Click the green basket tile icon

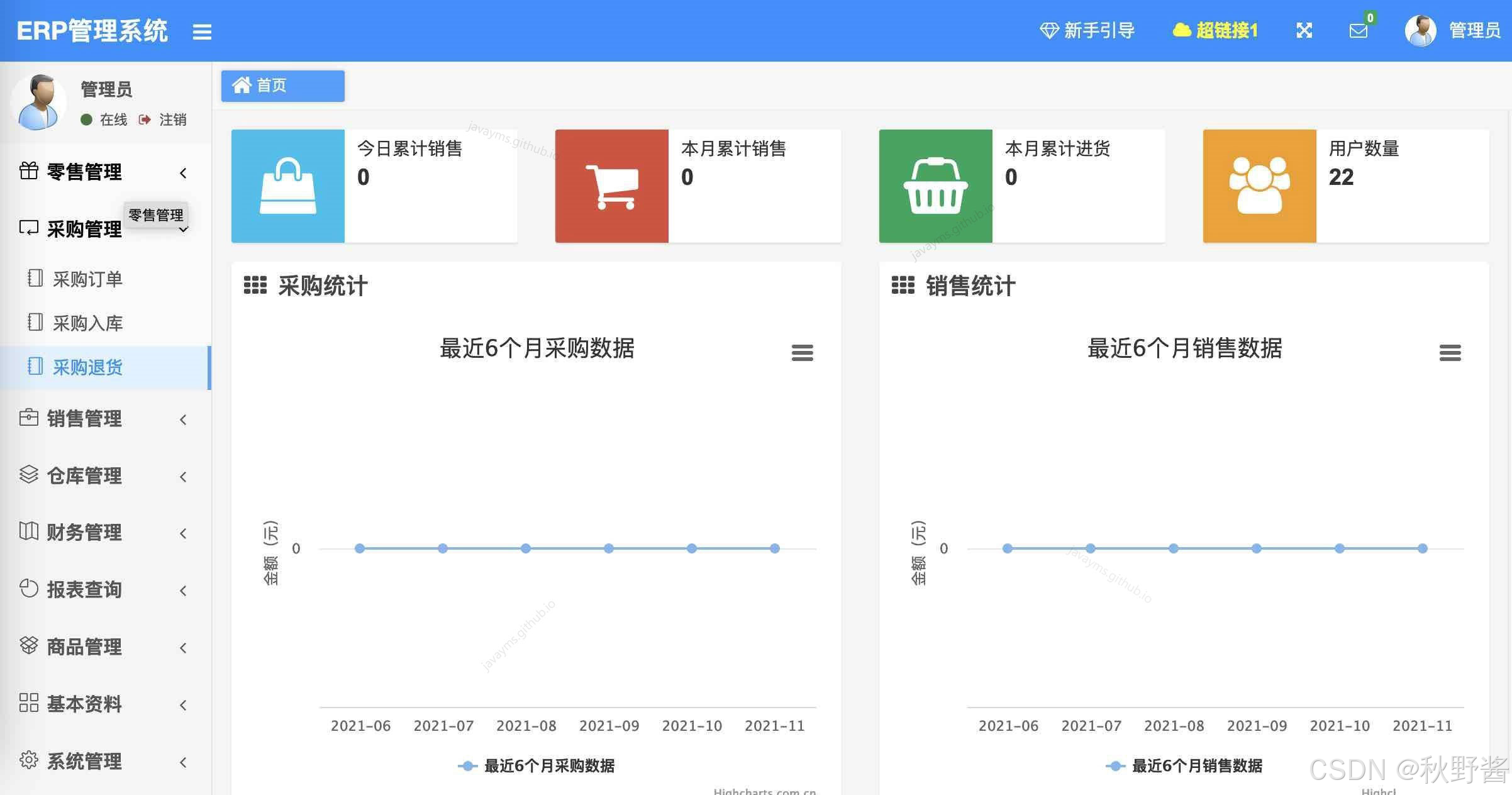(x=935, y=186)
